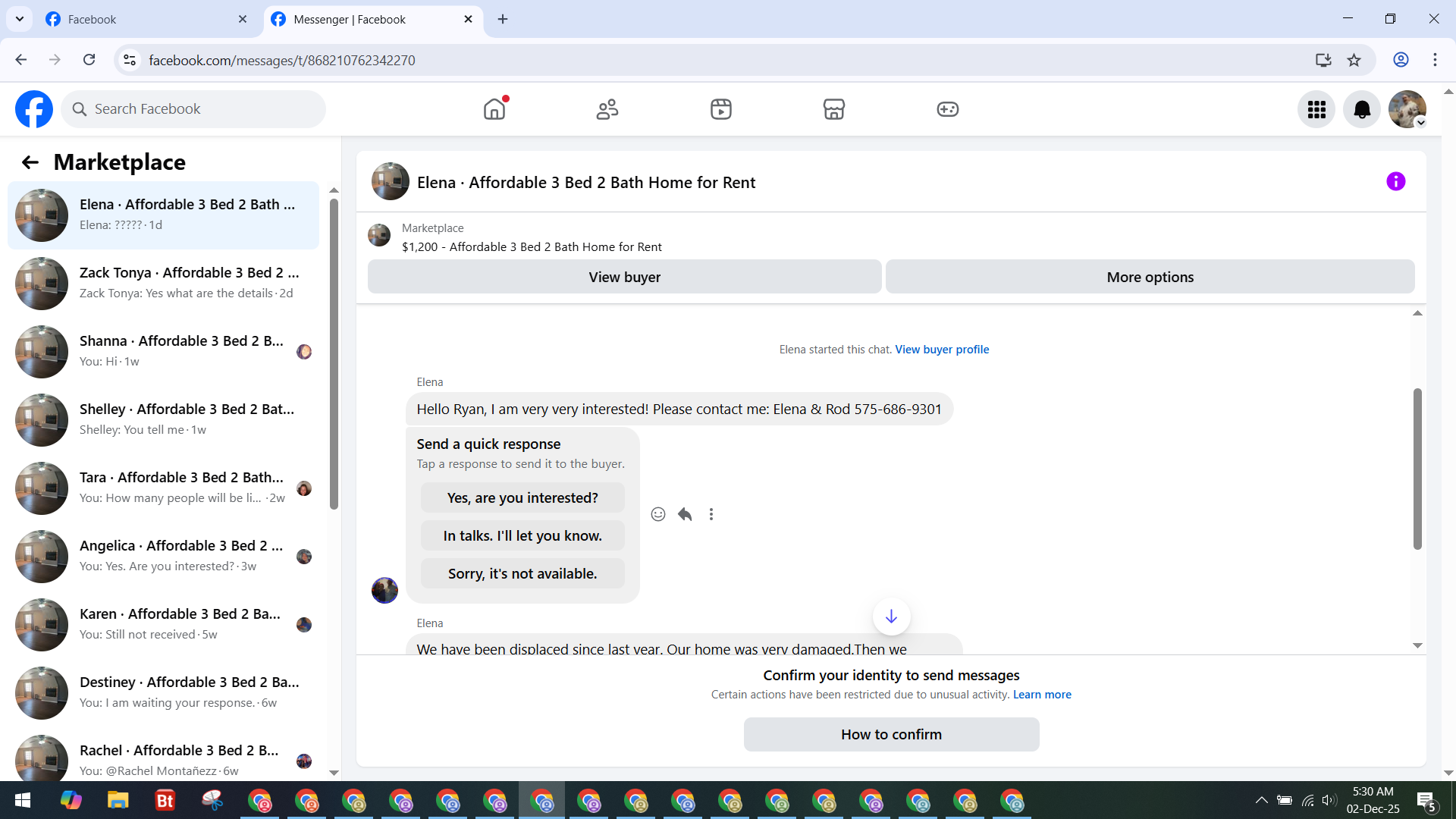Open the Facebook menu grid icon

click(x=1316, y=110)
